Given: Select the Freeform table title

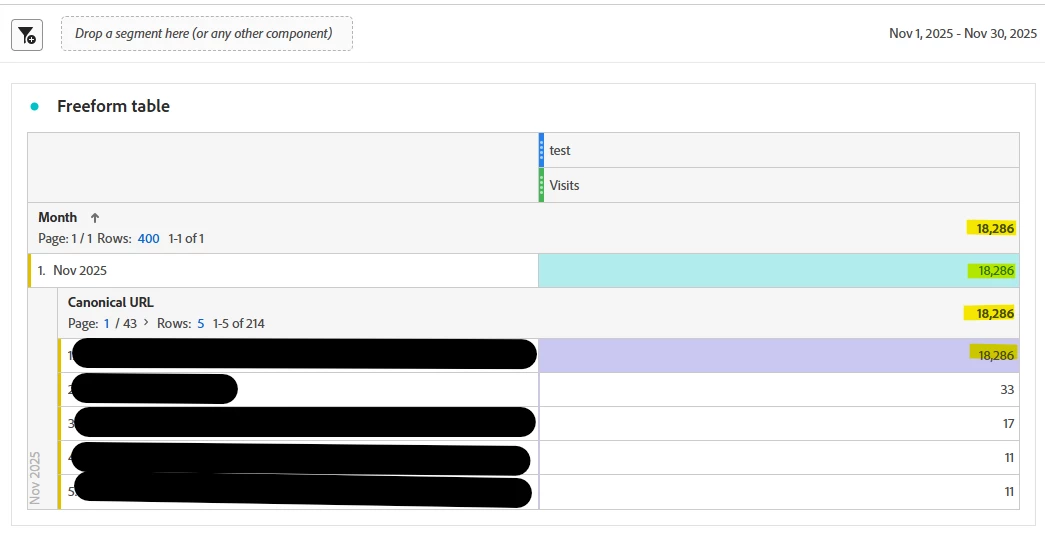Looking at the screenshot, I should pos(113,106).
